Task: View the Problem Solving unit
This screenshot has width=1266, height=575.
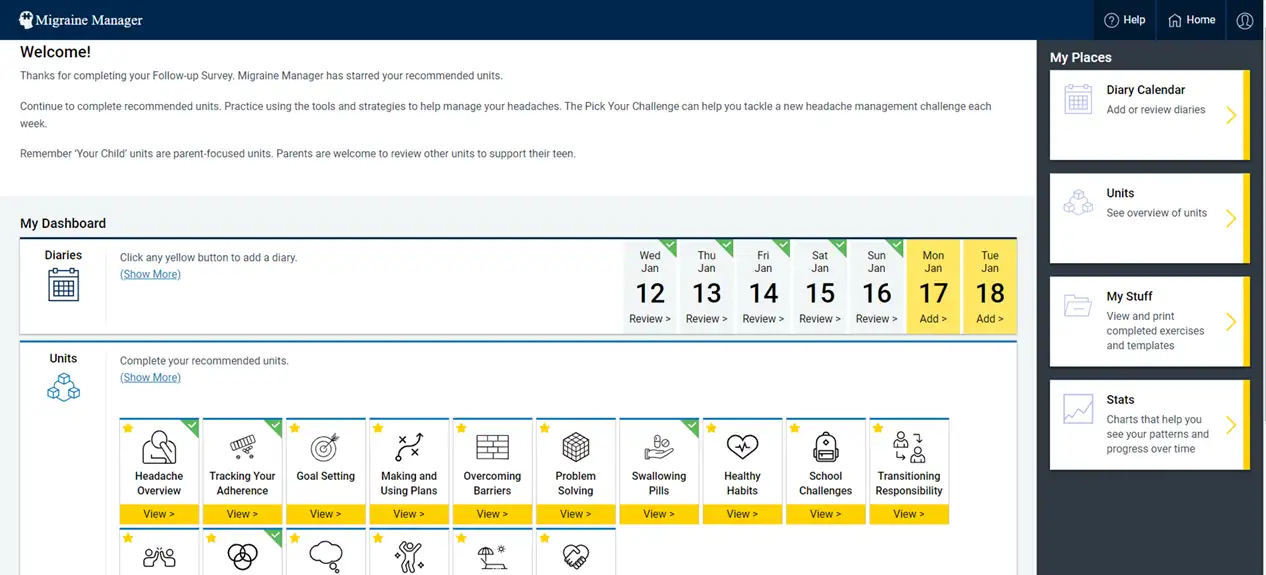Action: pos(575,514)
